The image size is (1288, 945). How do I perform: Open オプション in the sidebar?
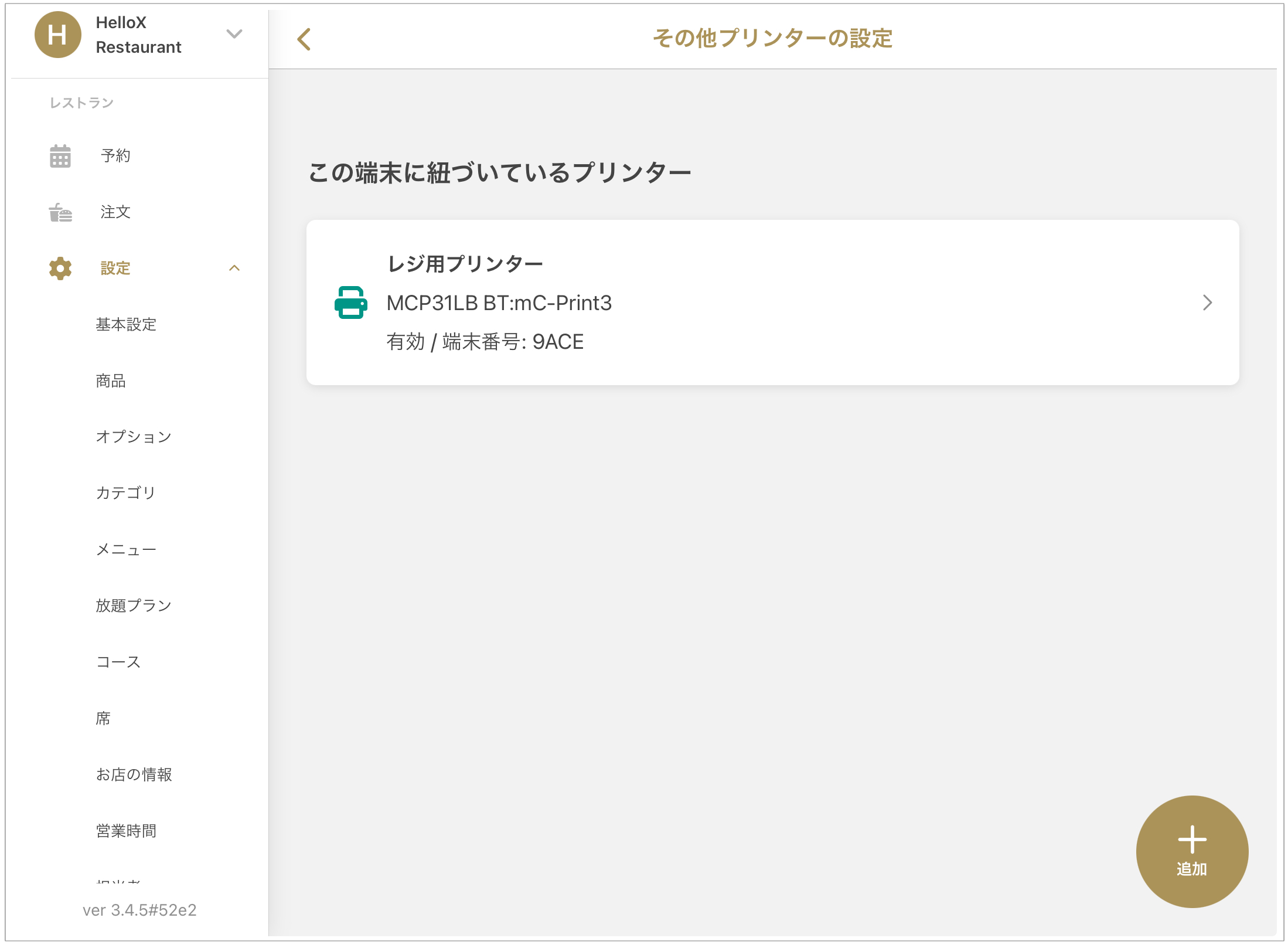pyautogui.click(x=134, y=437)
